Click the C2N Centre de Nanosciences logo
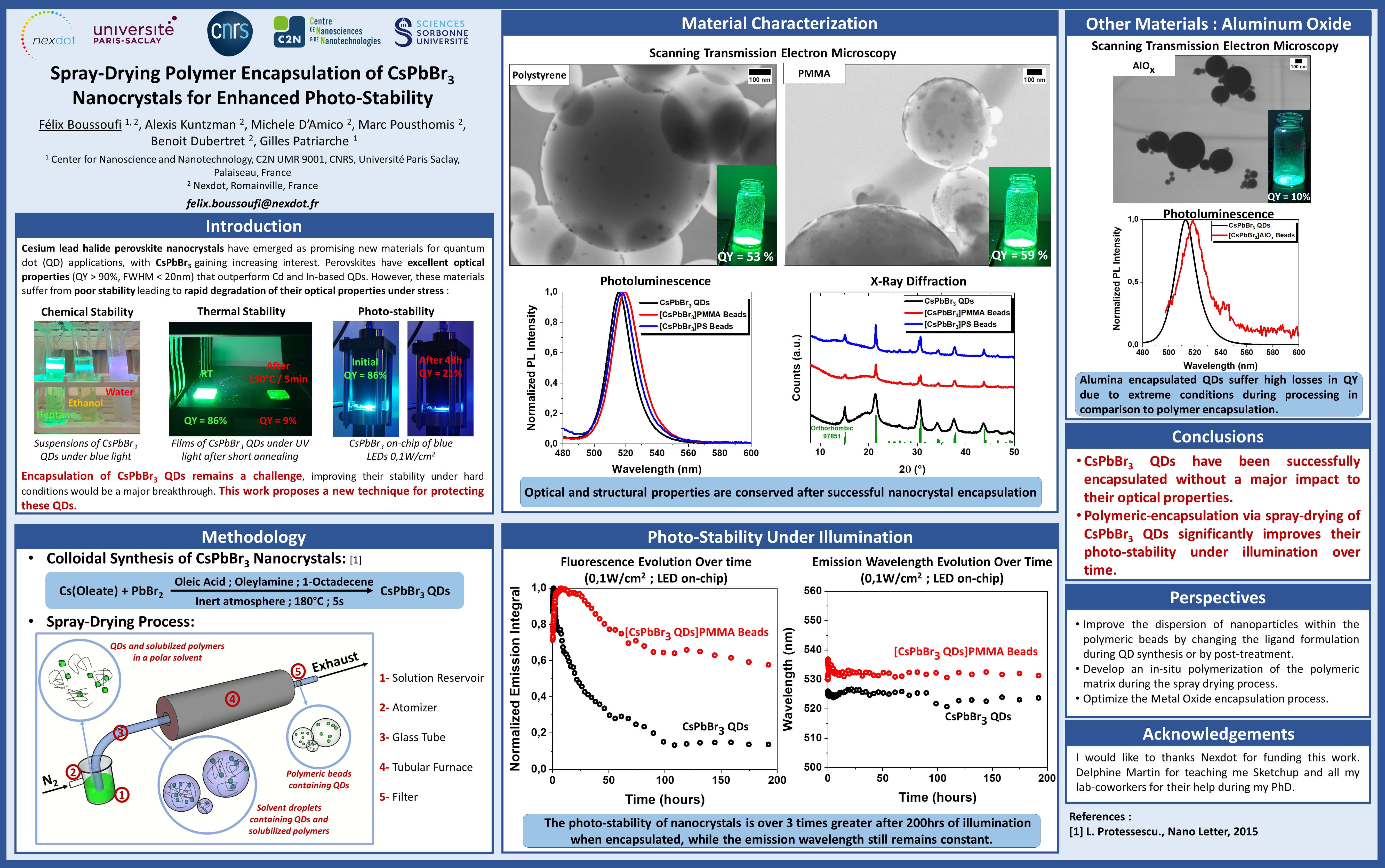Screen dimensions: 1385x868 327,31
